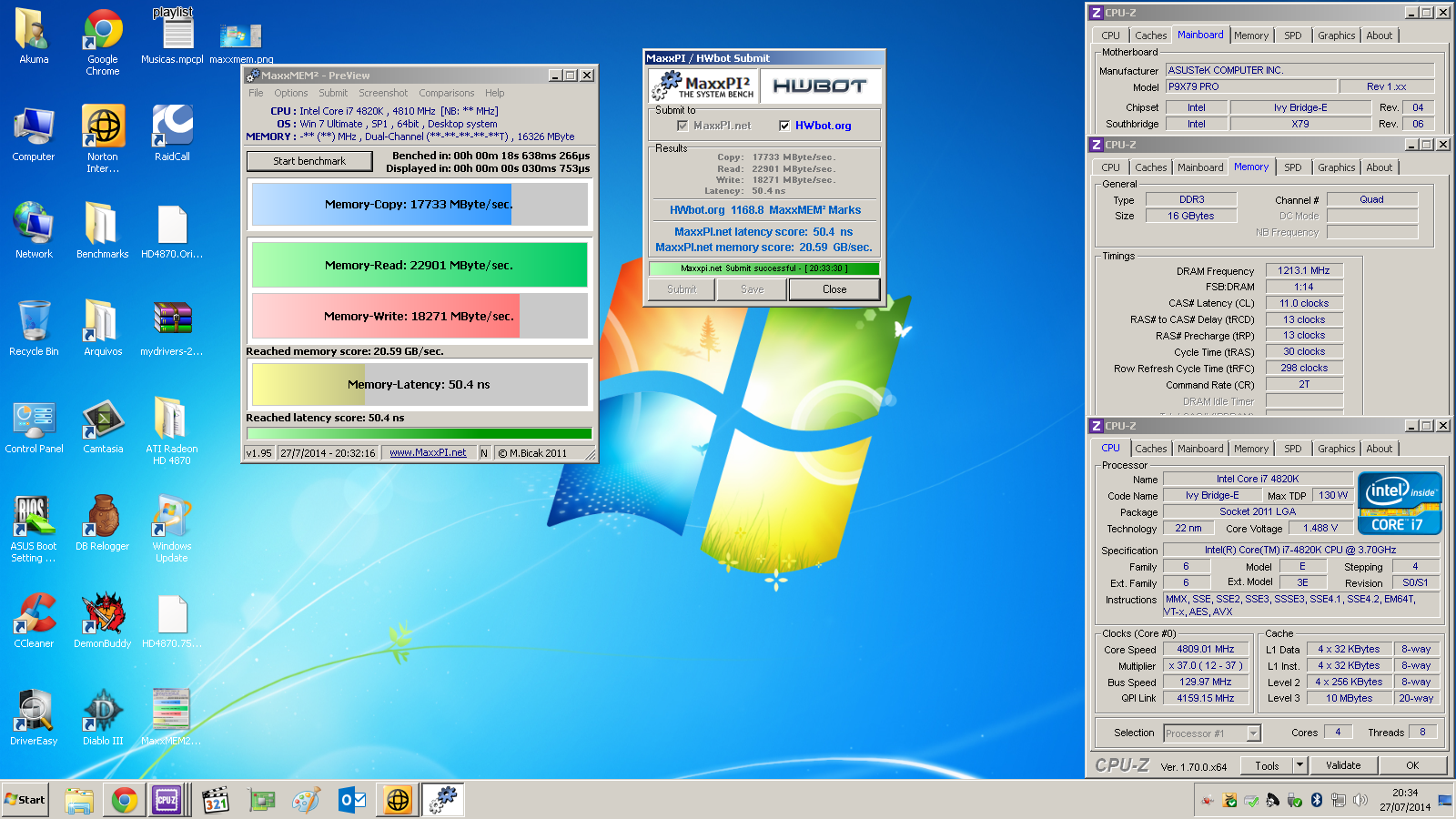Viewport: 1456px width, 819px height.
Task: Click 'Maxxpi.net Submit successful' status bar
Action: pyautogui.click(x=764, y=268)
